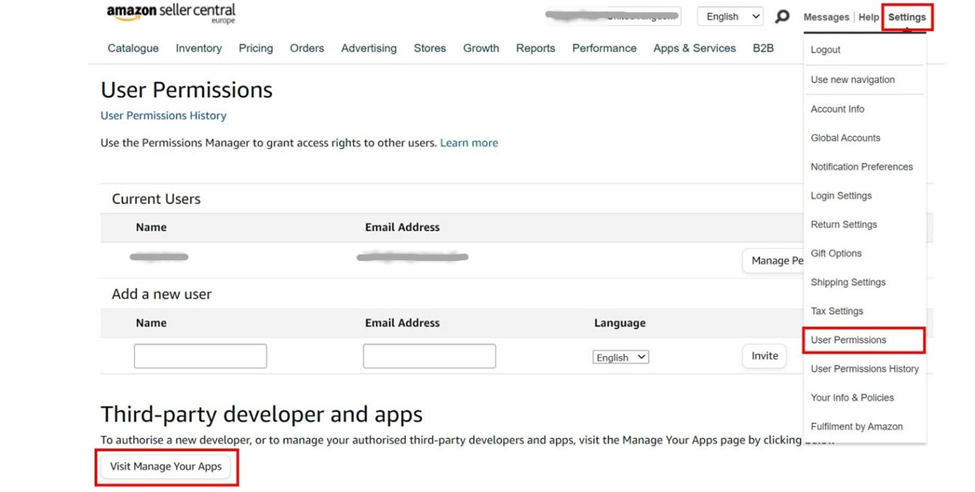This screenshot has height=492, width=975.
Task: Open Shipping Settings
Action: pos(848,282)
